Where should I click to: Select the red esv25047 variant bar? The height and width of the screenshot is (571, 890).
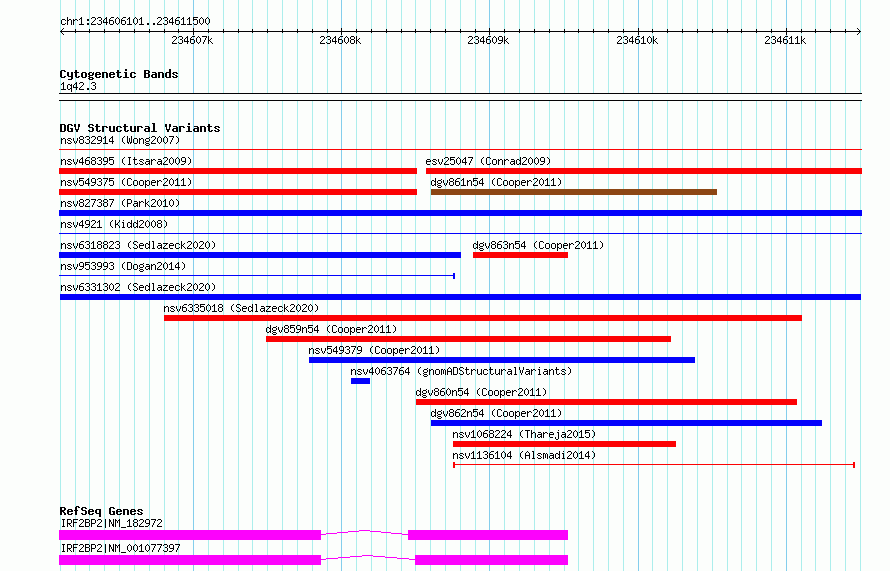click(644, 171)
